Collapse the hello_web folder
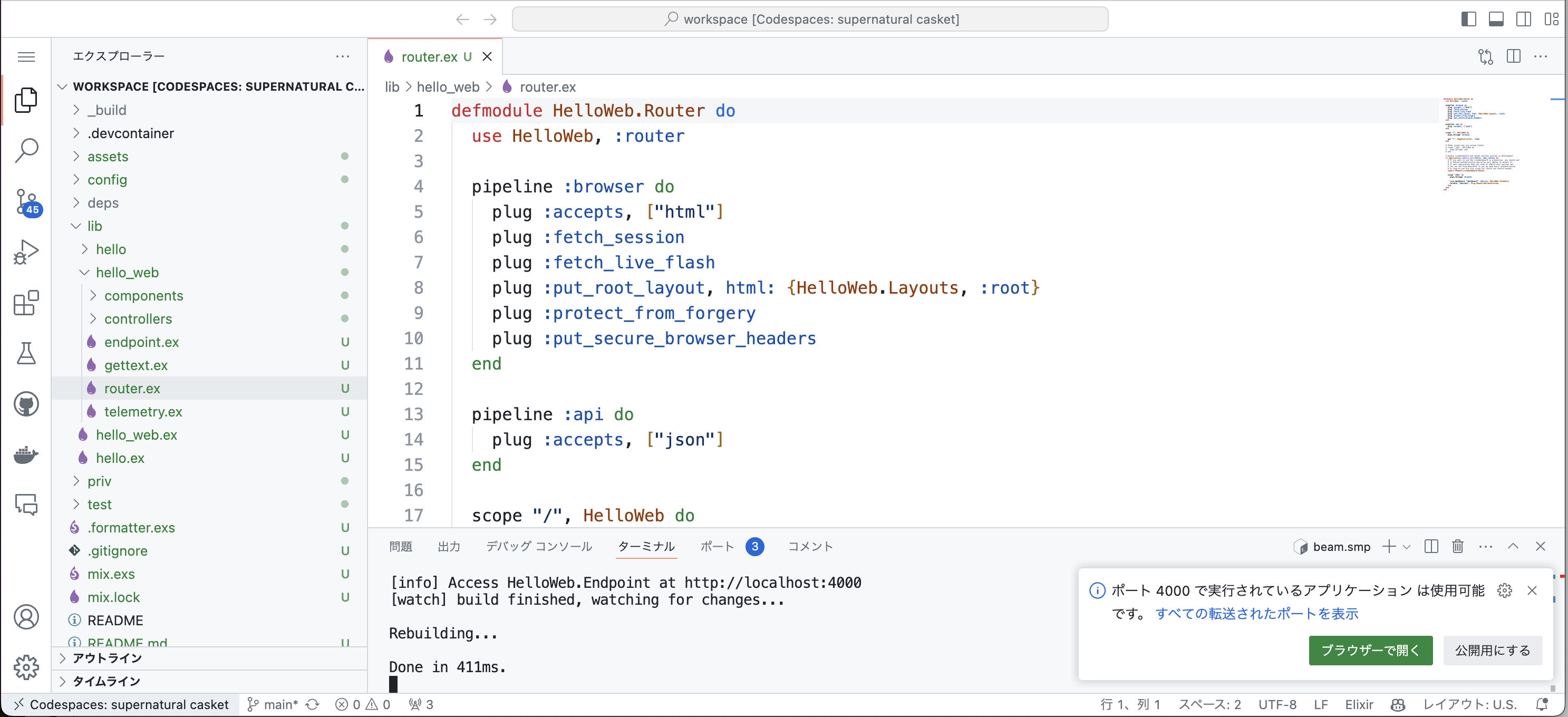Image resolution: width=1568 pixels, height=717 pixels. pos(127,272)
